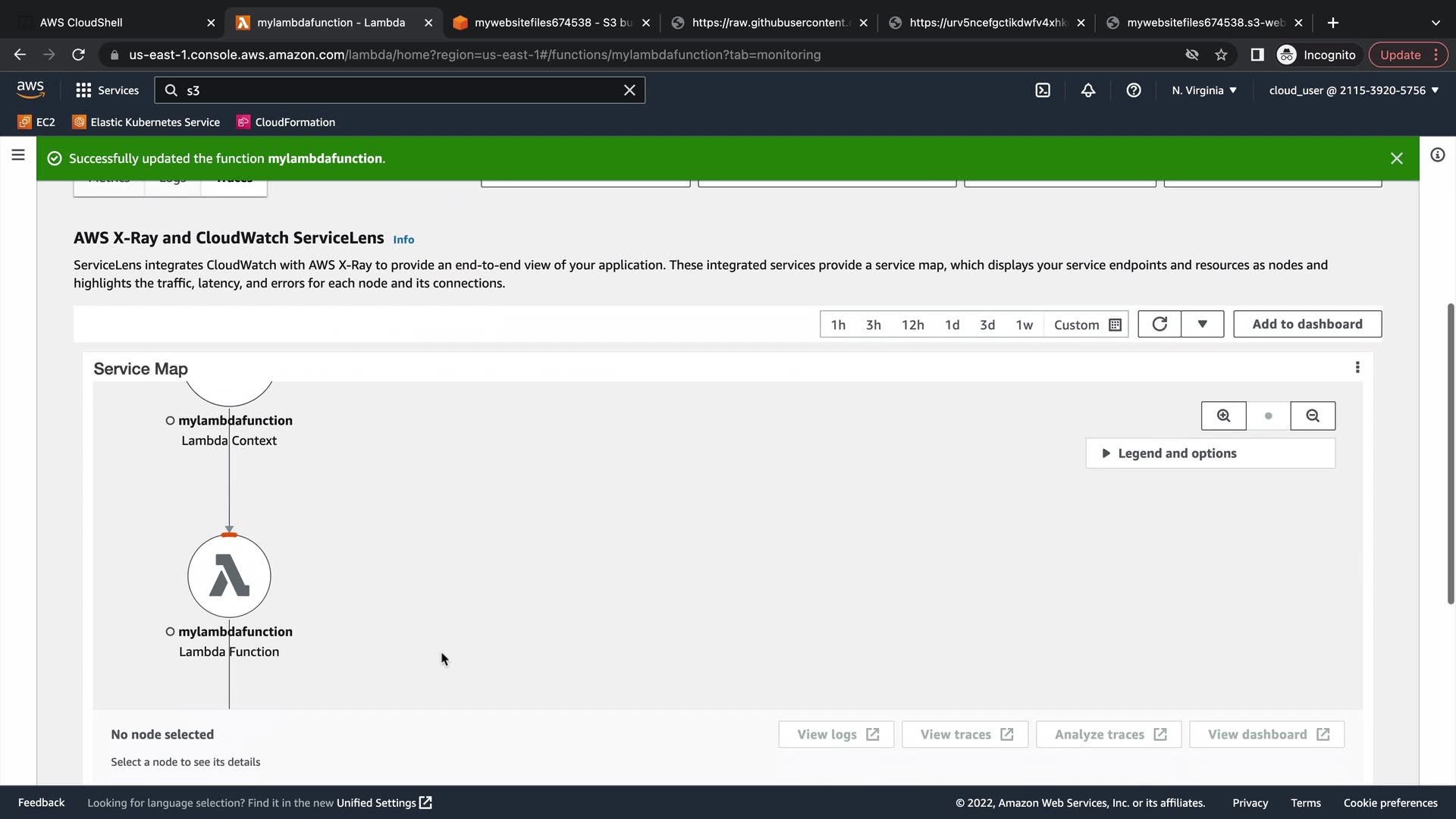Zoom in on the Service Map
This screenshot has width=1456, height=819.
click(x=1223, y=416)
